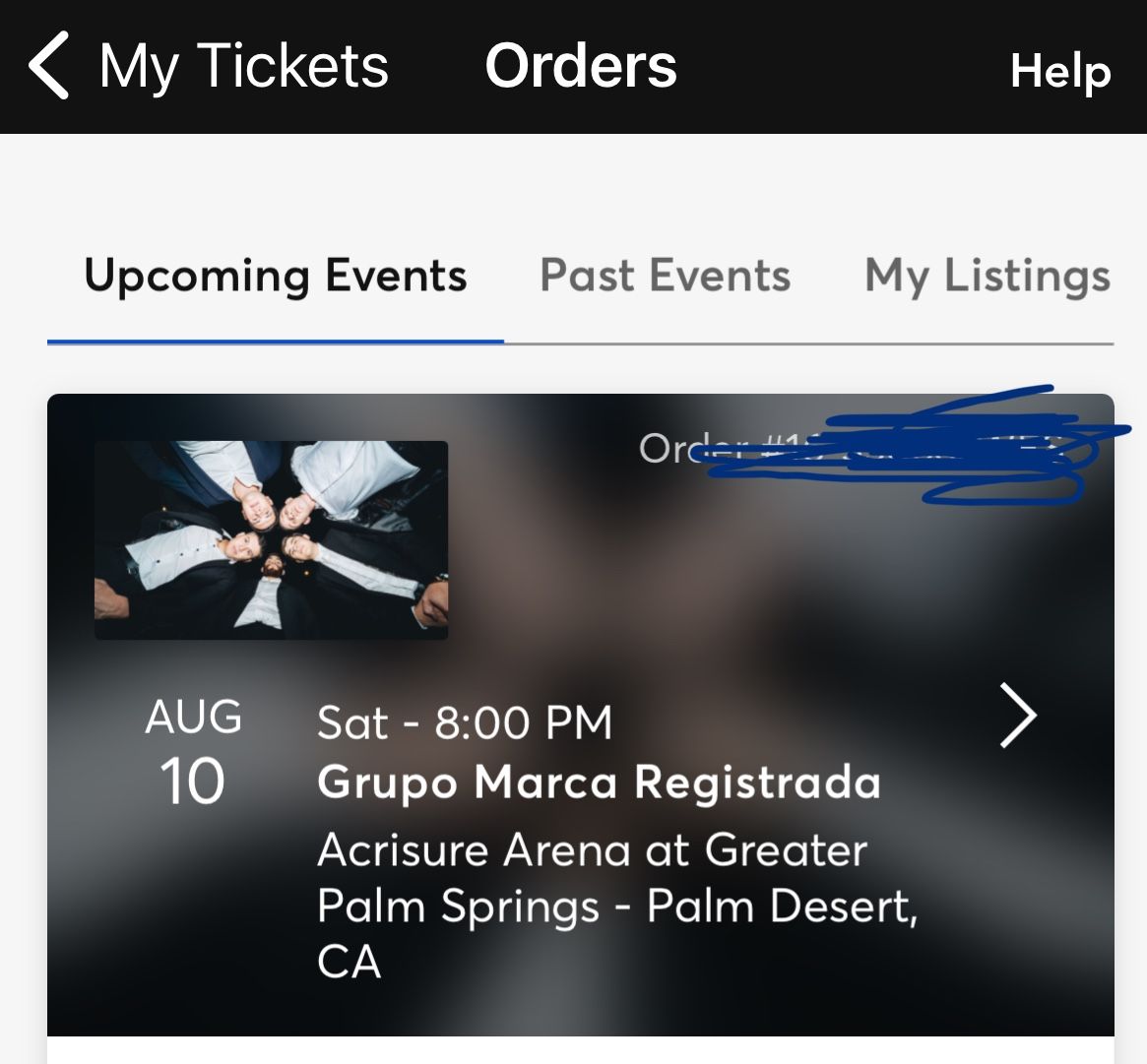Click the Acrisure Arena venue text
The width and height of the screenshot is (1147, 1064).
[x=592, y=850]
